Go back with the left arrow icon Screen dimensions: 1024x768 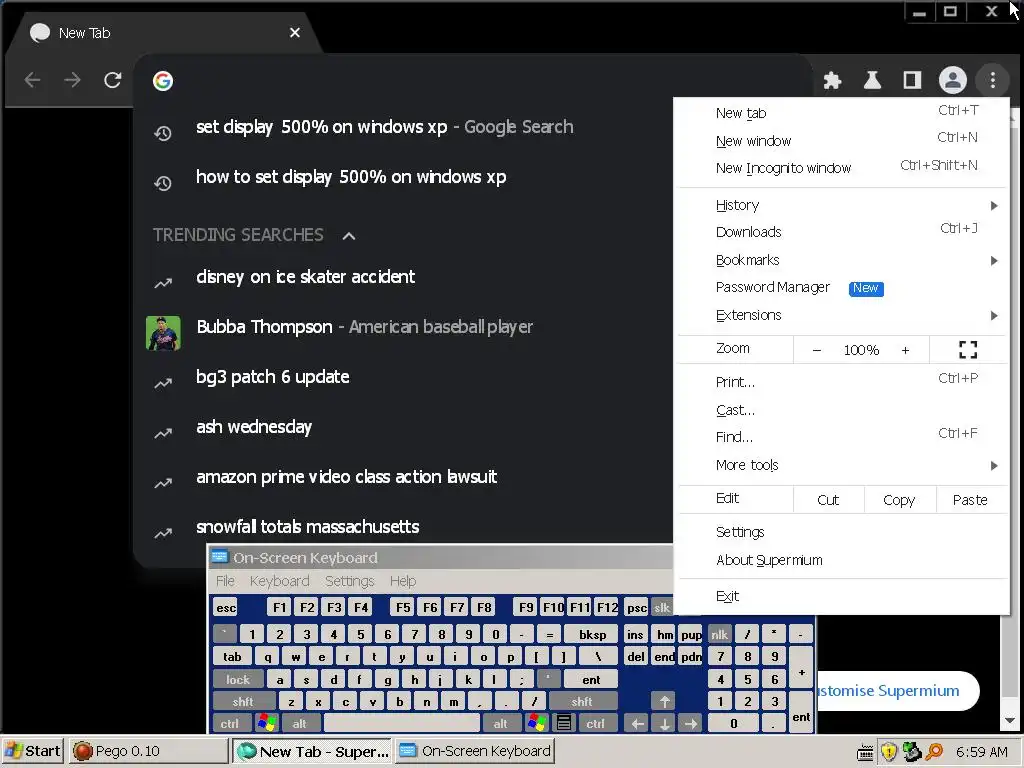pyautogui.click(x=32, y=80)
